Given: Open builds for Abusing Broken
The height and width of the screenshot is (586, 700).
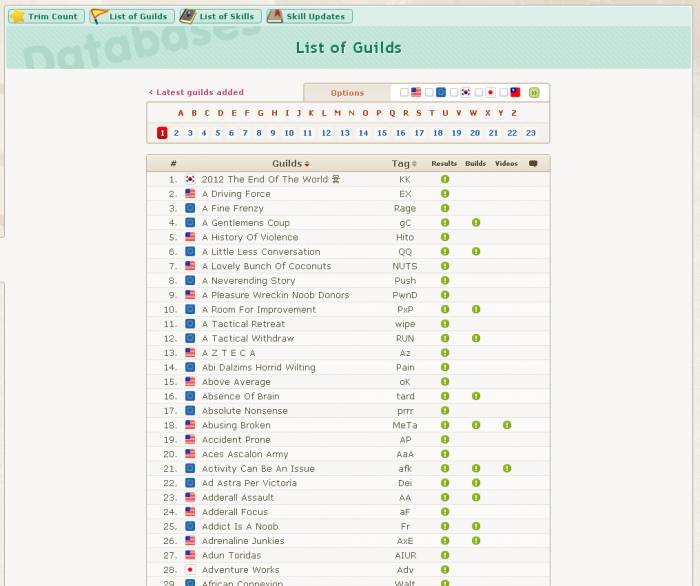Looking at the screenshot, I should pos(476,425).
